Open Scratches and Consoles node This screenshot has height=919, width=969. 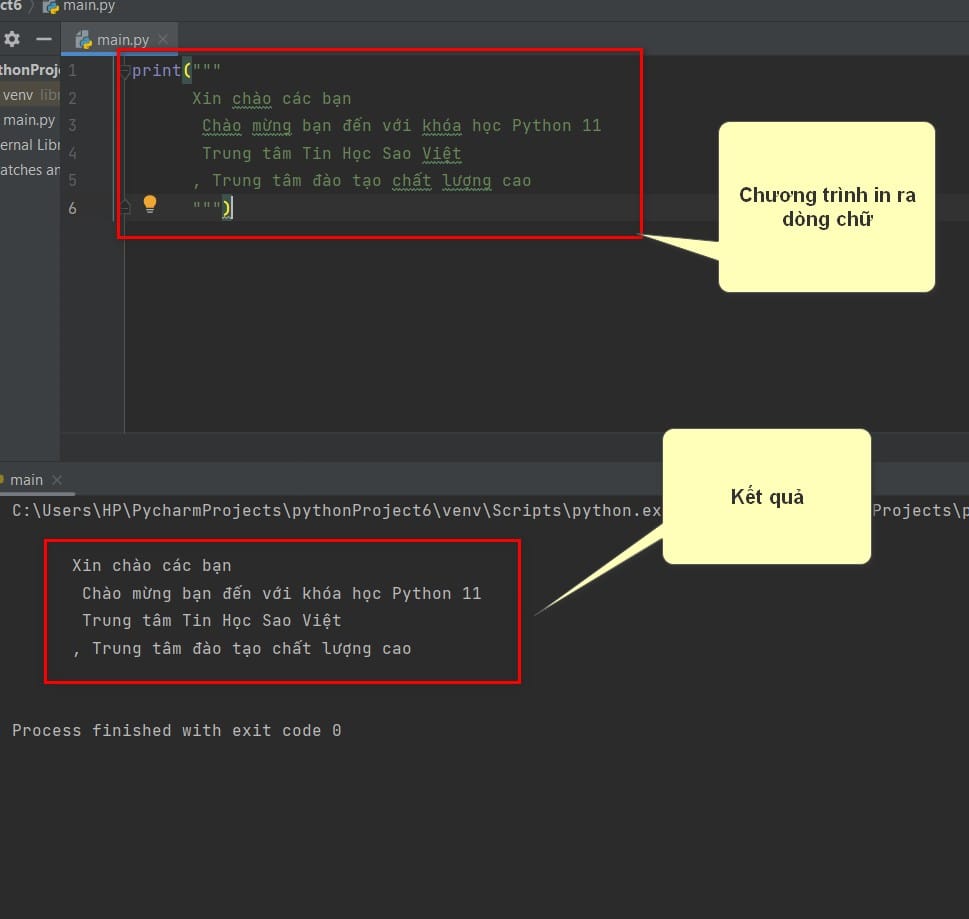(30, 169)
